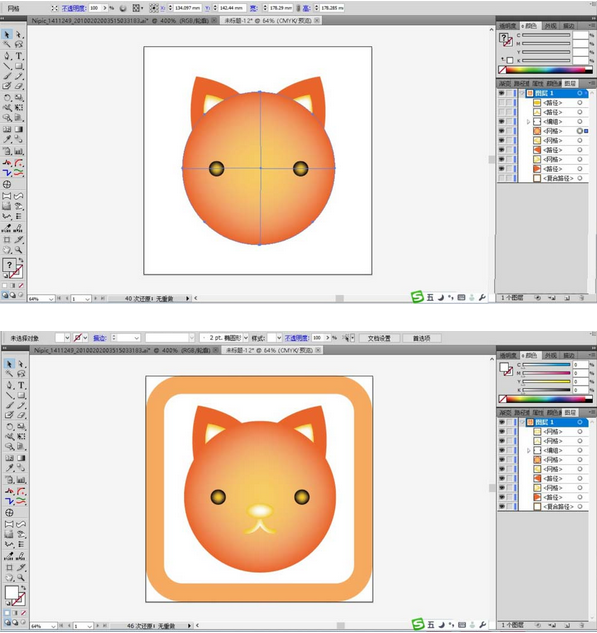
Task: Expand the 编组 group in upper Layers panel
Action: click(528, 122)
